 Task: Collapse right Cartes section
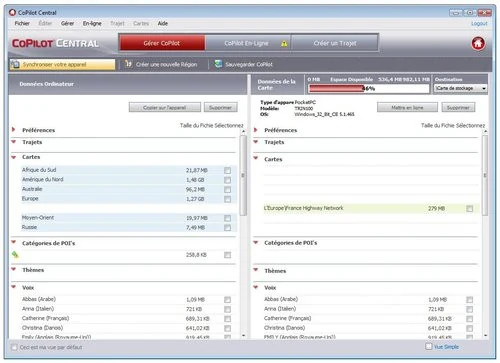(256, 158)
